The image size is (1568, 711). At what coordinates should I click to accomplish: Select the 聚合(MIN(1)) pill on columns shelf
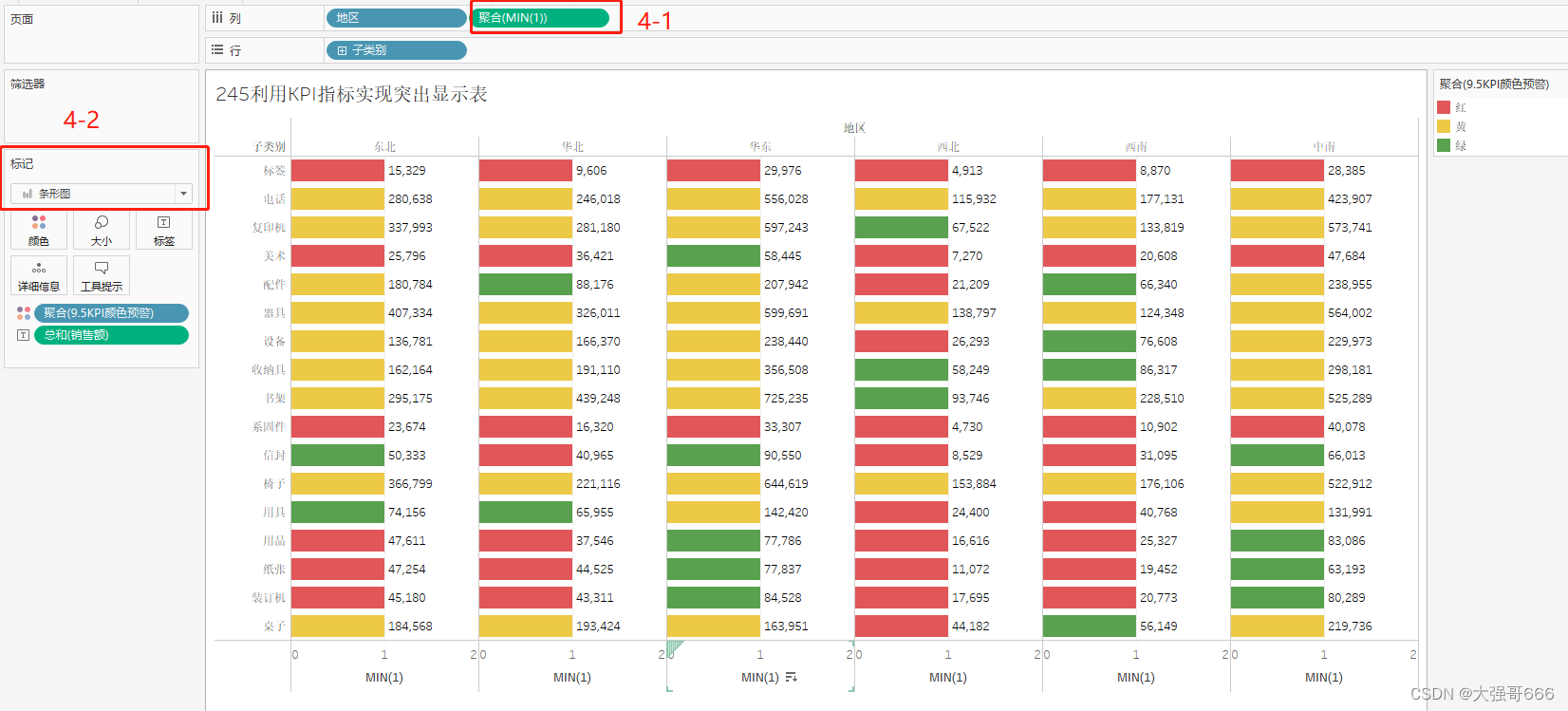tap(540, 18)
